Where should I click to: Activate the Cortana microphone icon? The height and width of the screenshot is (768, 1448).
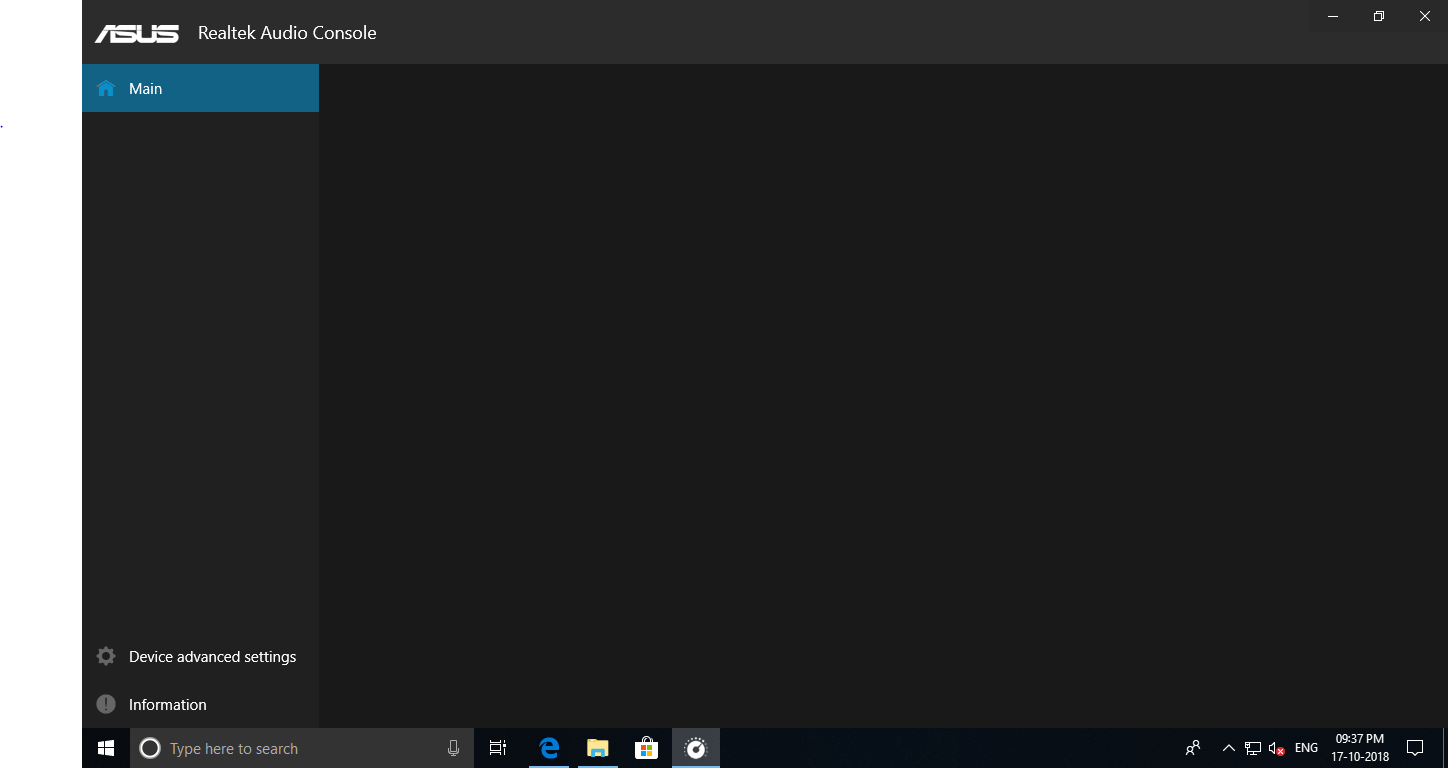click(453, 748)
